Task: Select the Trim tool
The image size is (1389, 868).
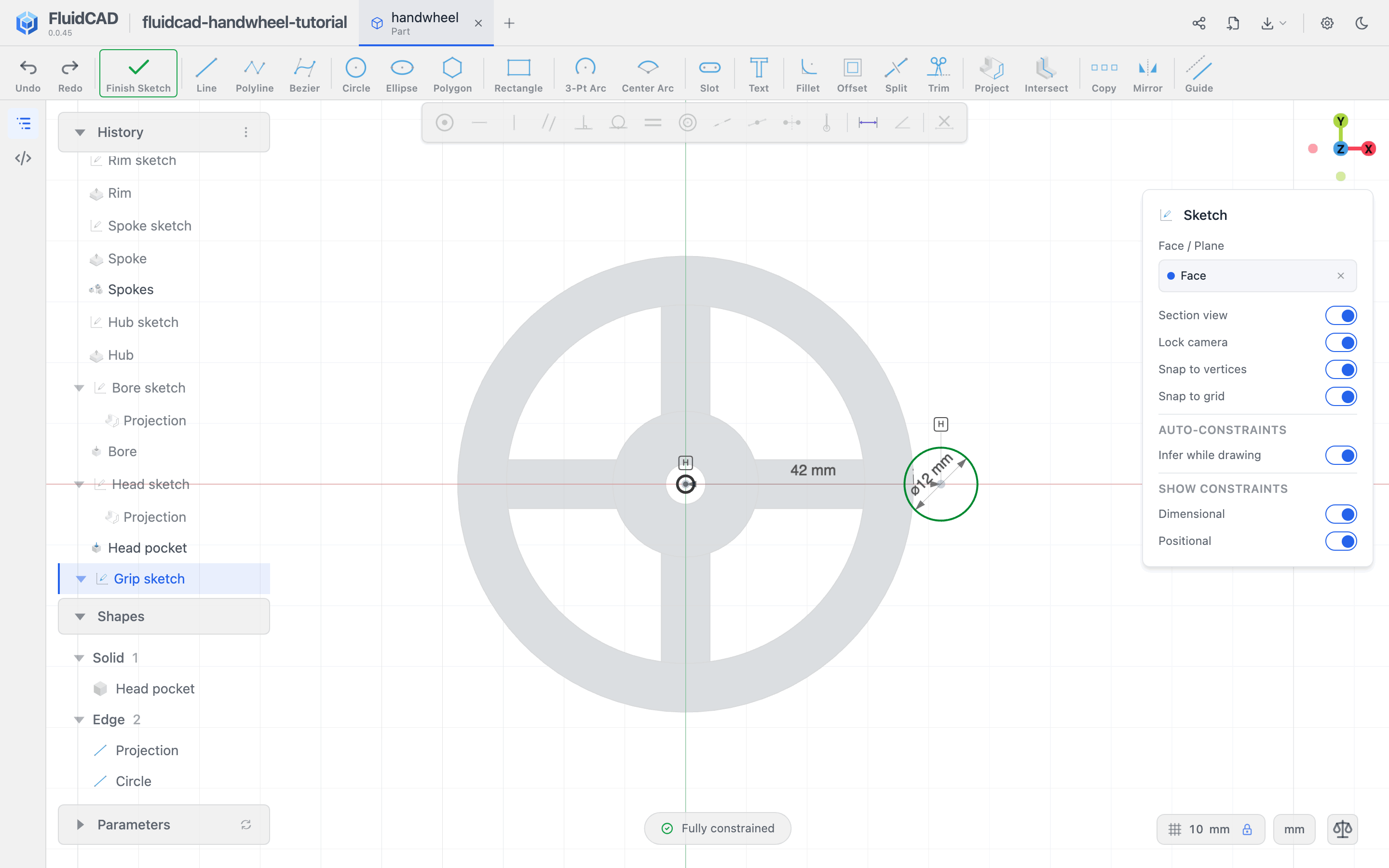Action: click(x=939, y=74)
